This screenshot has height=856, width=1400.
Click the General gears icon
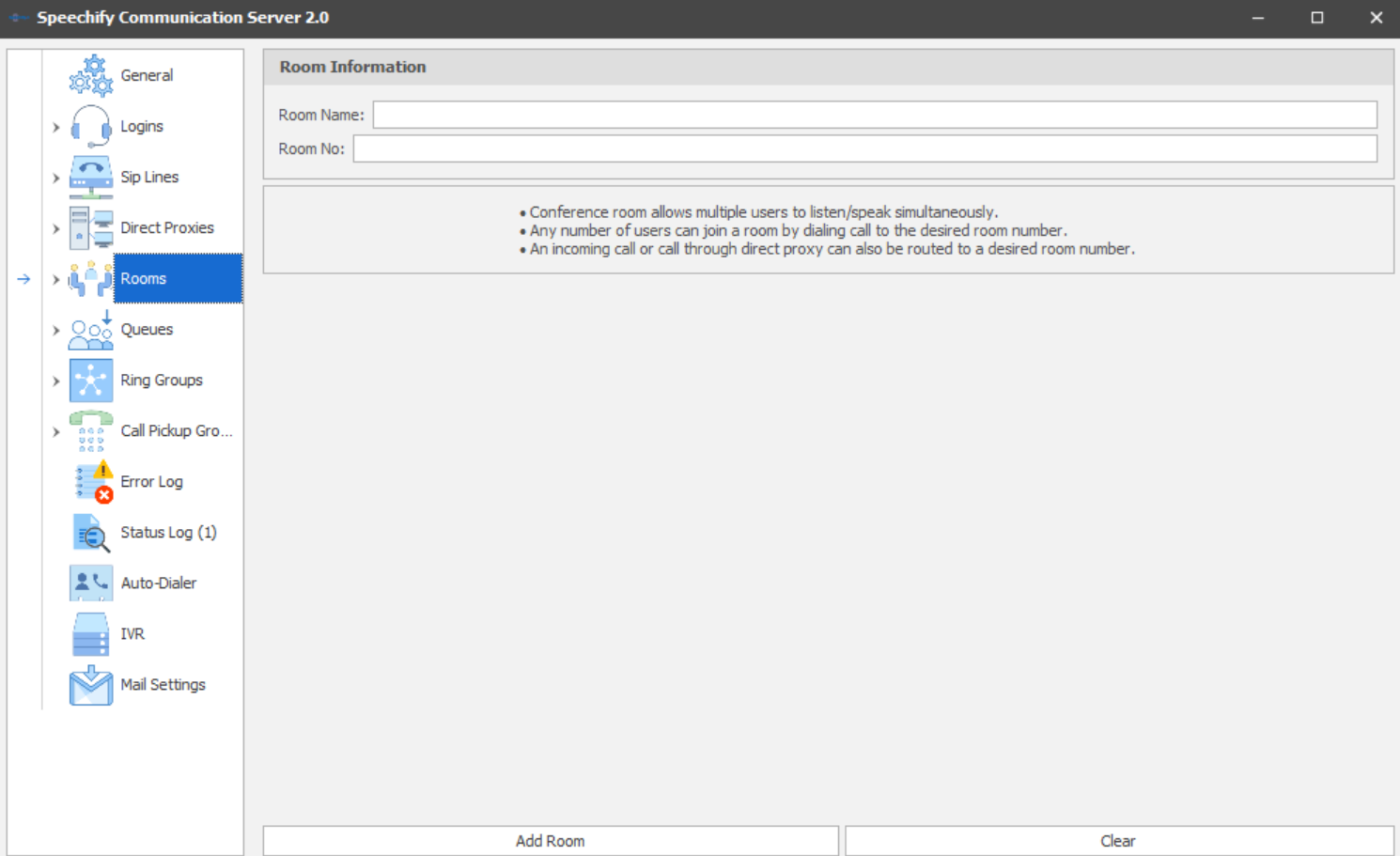[x=91, y=75]
